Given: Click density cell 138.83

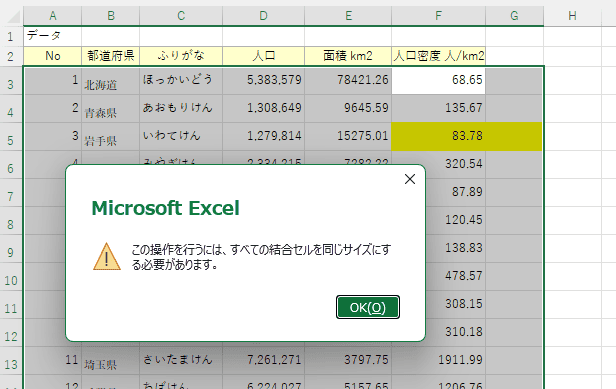Looking at the screenshot, I should pyautogui.click(x=456, y=248).
